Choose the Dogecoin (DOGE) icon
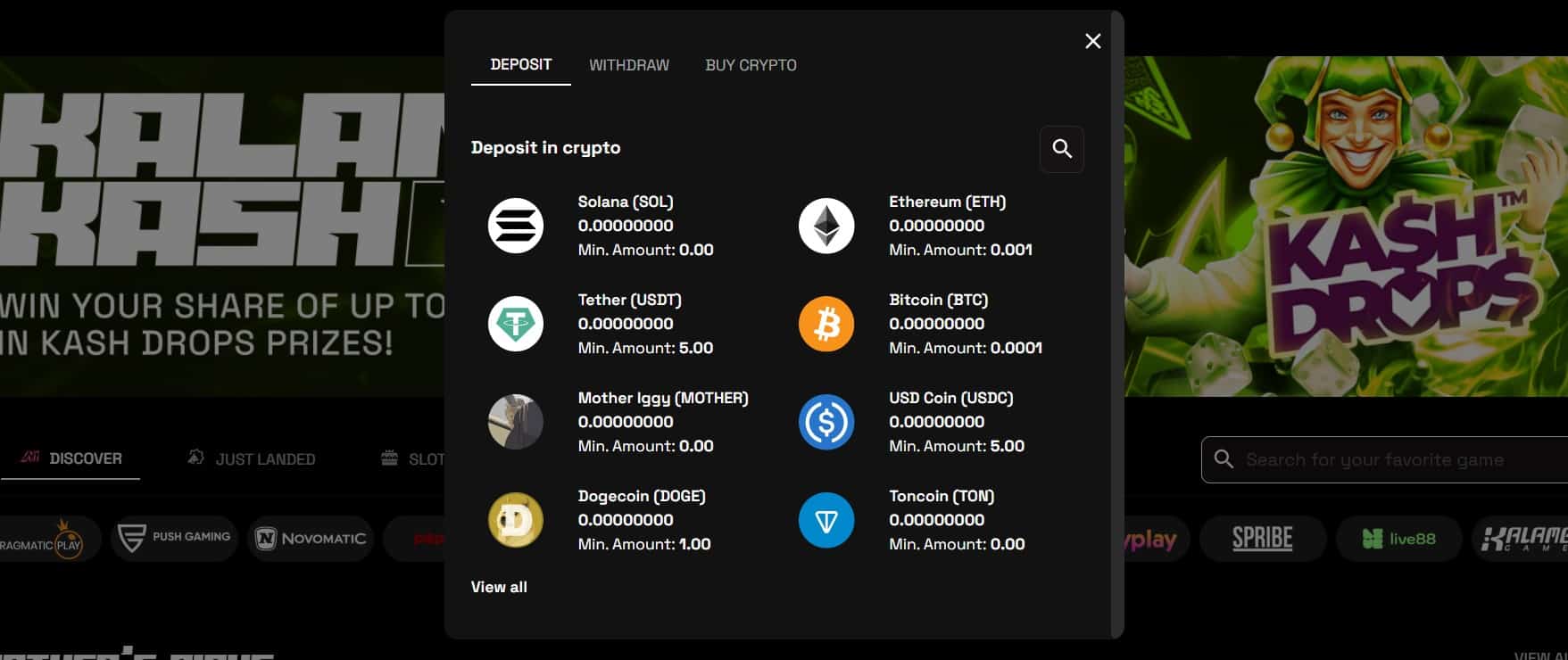 (x=515, y=520)
